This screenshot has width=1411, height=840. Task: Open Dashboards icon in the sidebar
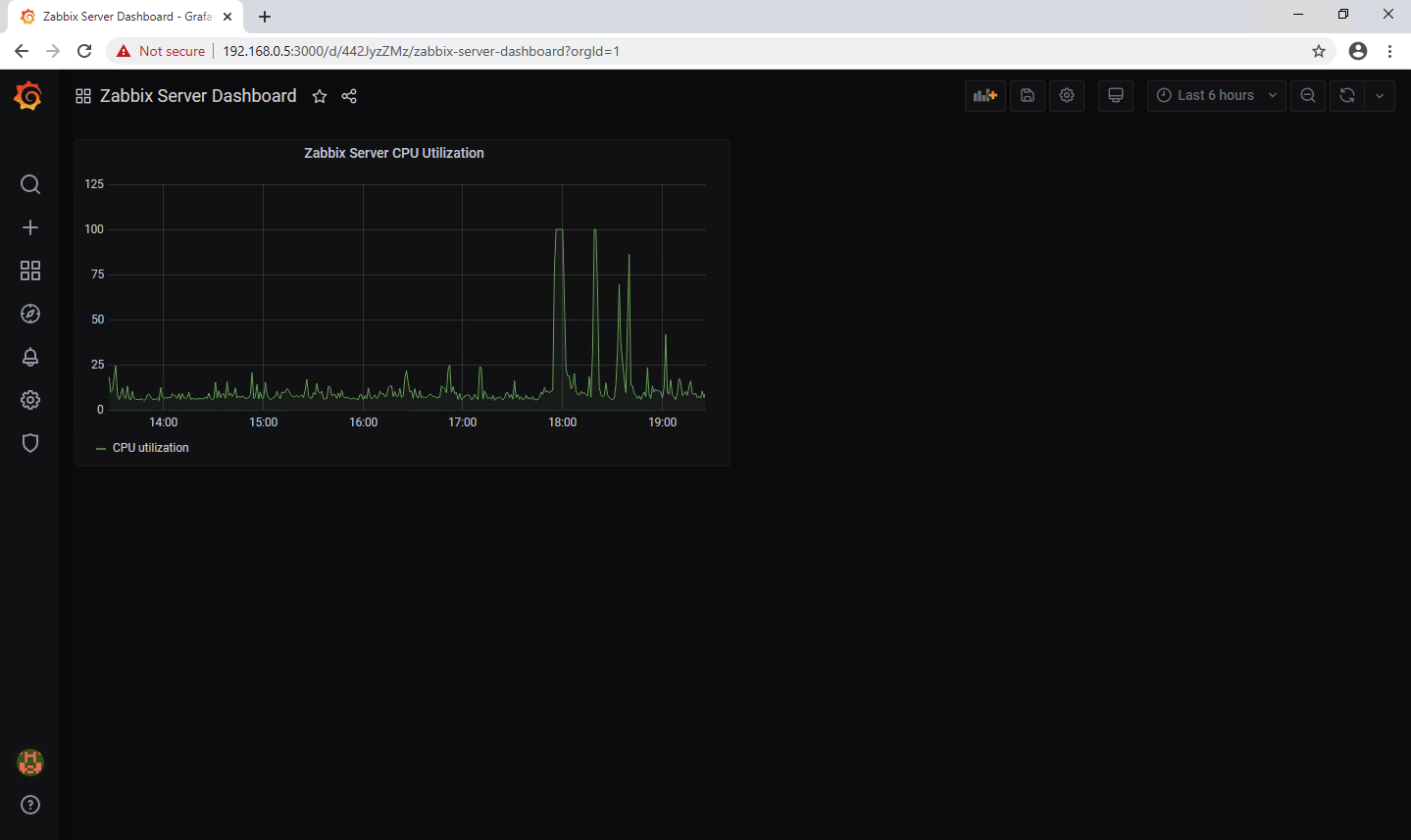point(30,271)
